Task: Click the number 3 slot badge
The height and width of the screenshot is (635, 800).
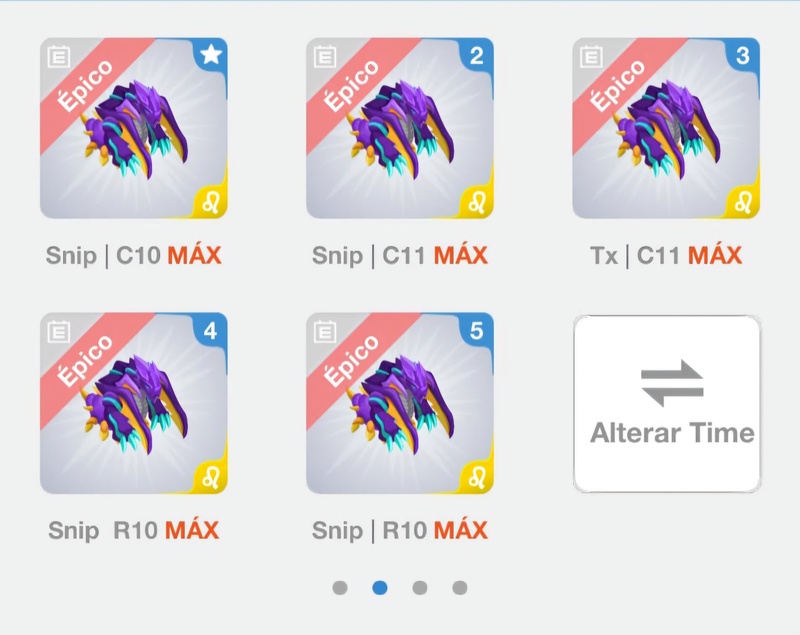Action: 743,55
